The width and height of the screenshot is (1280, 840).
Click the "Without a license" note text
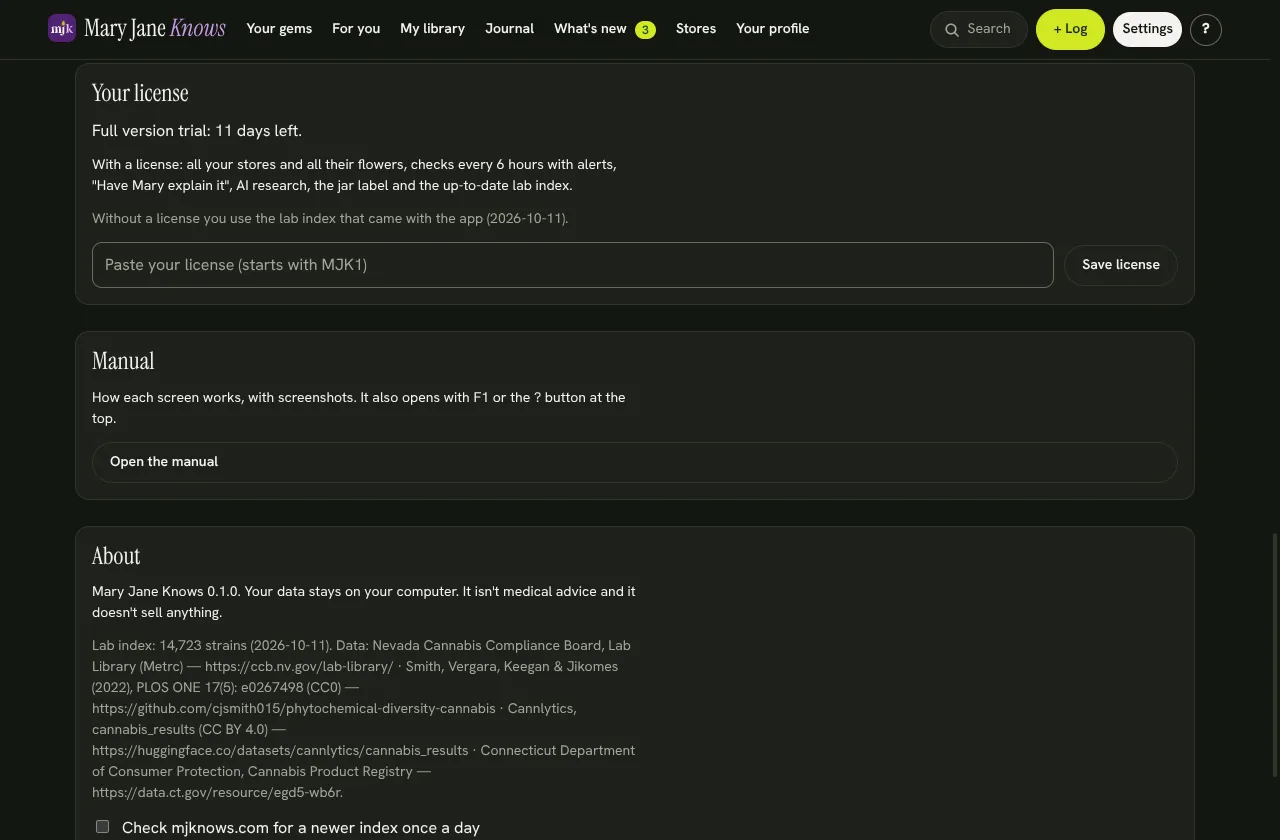tap(330, 218)
